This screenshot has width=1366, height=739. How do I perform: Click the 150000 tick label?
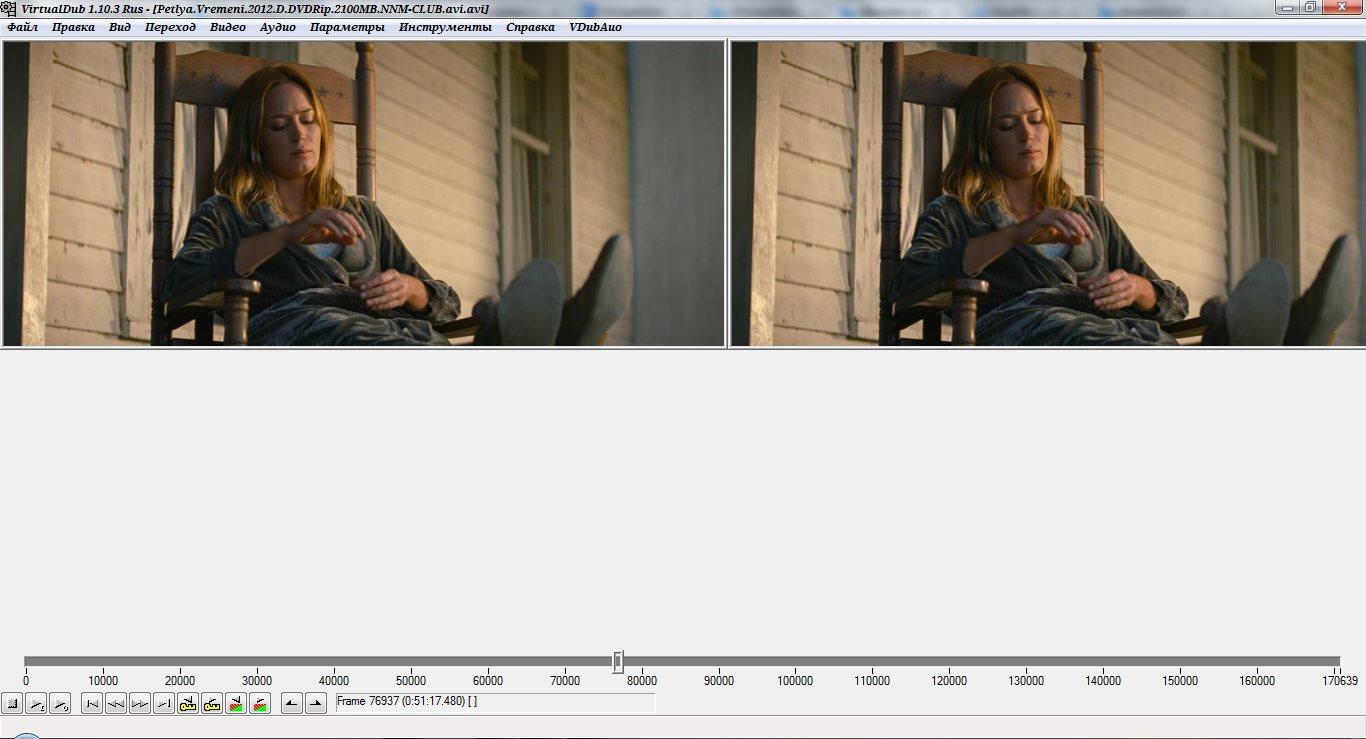1181,681
